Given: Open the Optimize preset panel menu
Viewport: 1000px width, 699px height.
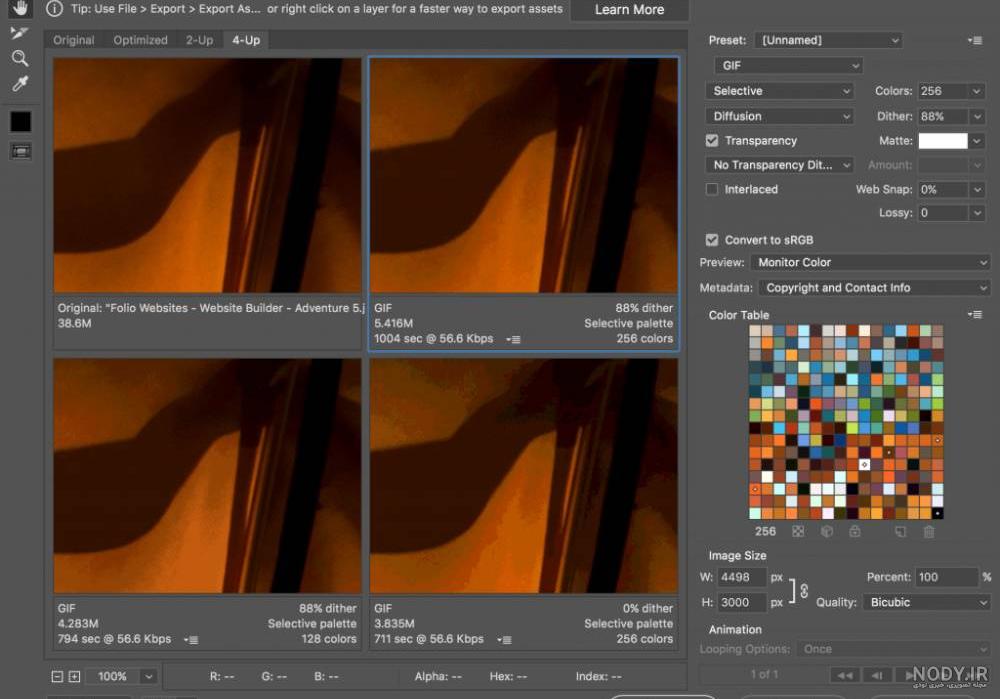Looking at the screenshot, I should click(974, 40).
